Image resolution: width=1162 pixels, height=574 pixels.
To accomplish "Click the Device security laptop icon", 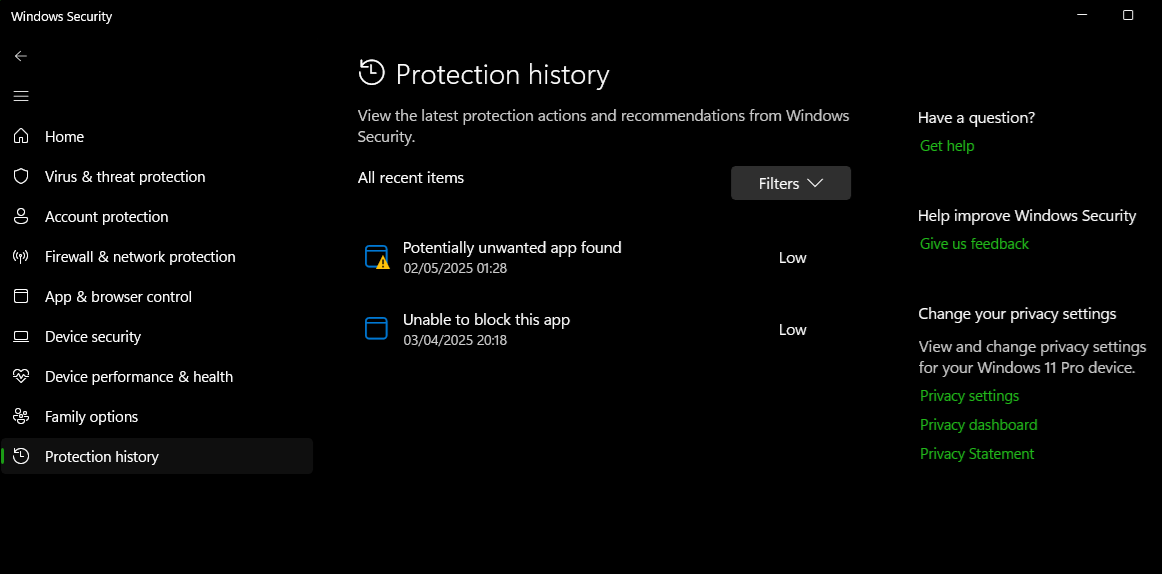I will [21, 336].
